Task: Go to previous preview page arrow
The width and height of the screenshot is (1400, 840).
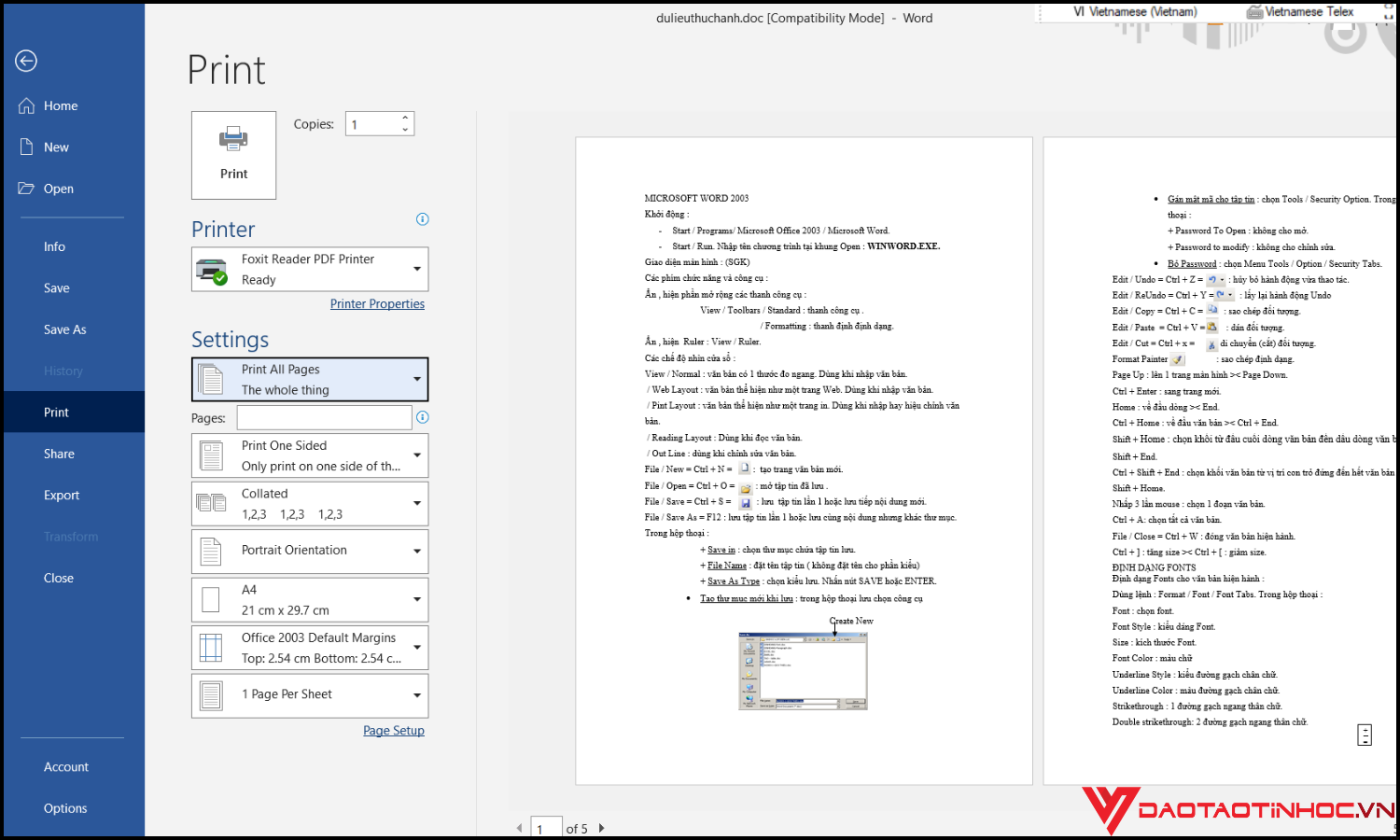Action: tap(520, 828)
